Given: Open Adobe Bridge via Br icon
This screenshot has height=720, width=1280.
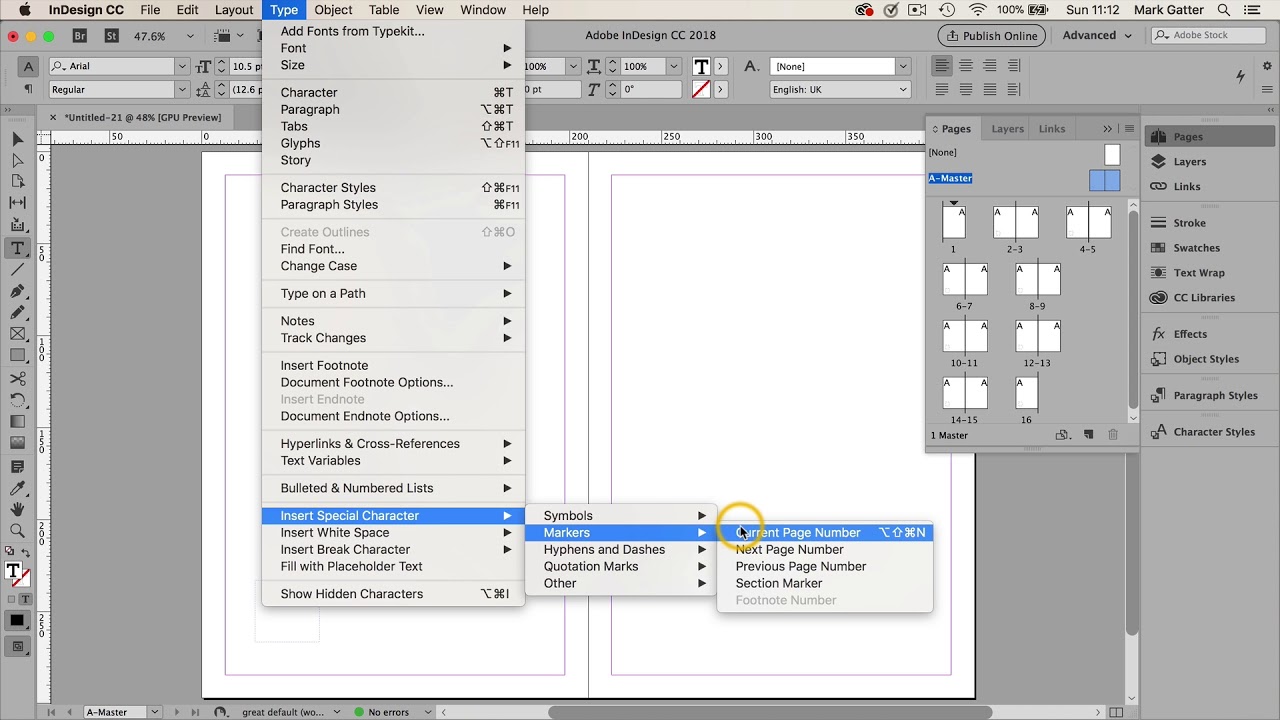Looking at the screenshot, I should click(x=81, y=36).
